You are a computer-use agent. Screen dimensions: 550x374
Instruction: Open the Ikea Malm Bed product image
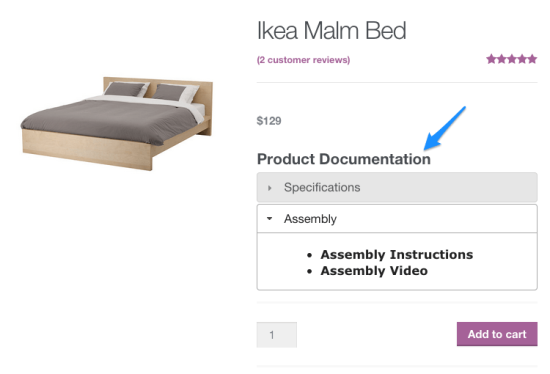[x=117, y=123]
